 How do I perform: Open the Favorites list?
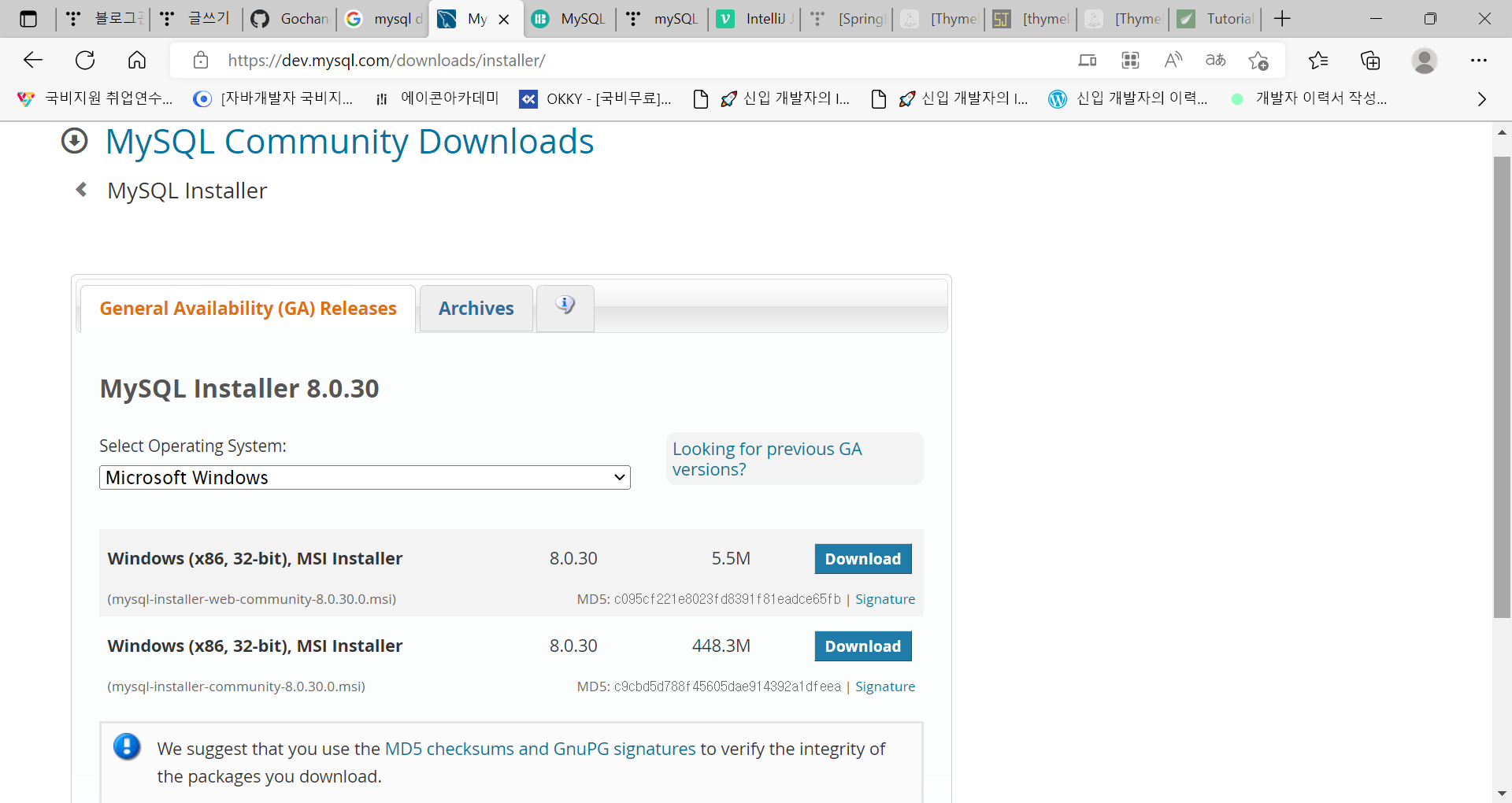(1318, 60)
